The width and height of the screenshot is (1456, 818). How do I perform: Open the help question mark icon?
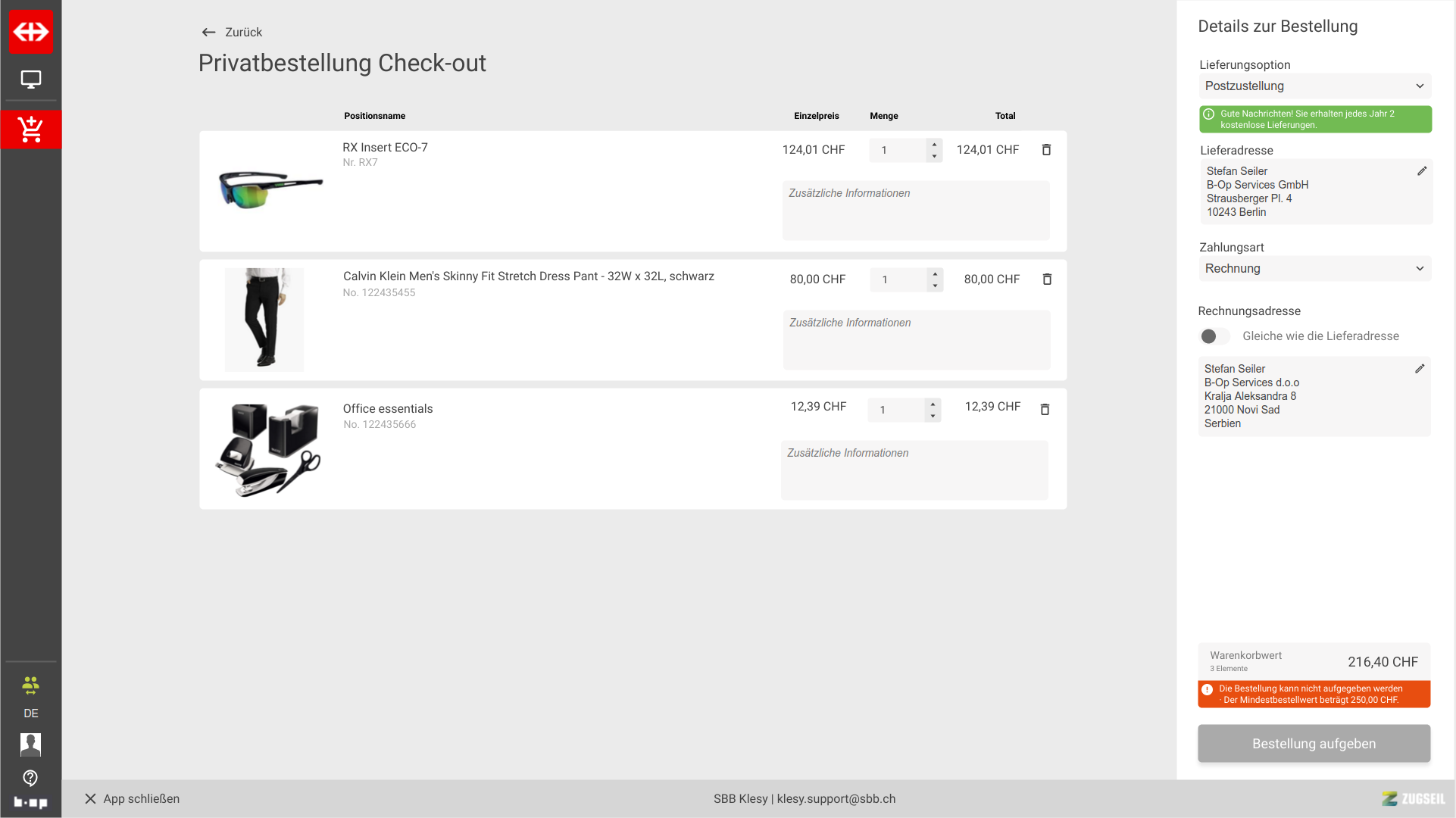(x=30, y=778)
